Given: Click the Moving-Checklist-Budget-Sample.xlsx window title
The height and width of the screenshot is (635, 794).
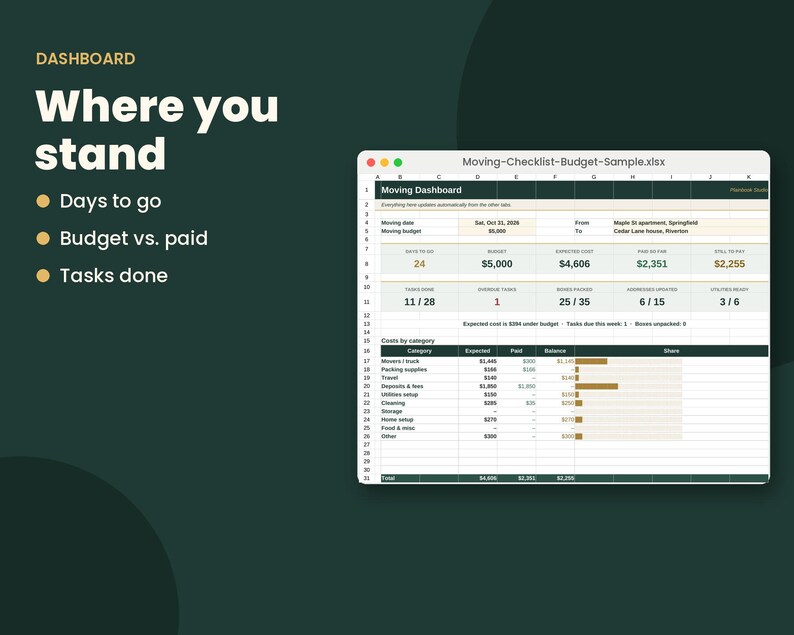Looking at the screenshot, I should coord(564,162).
